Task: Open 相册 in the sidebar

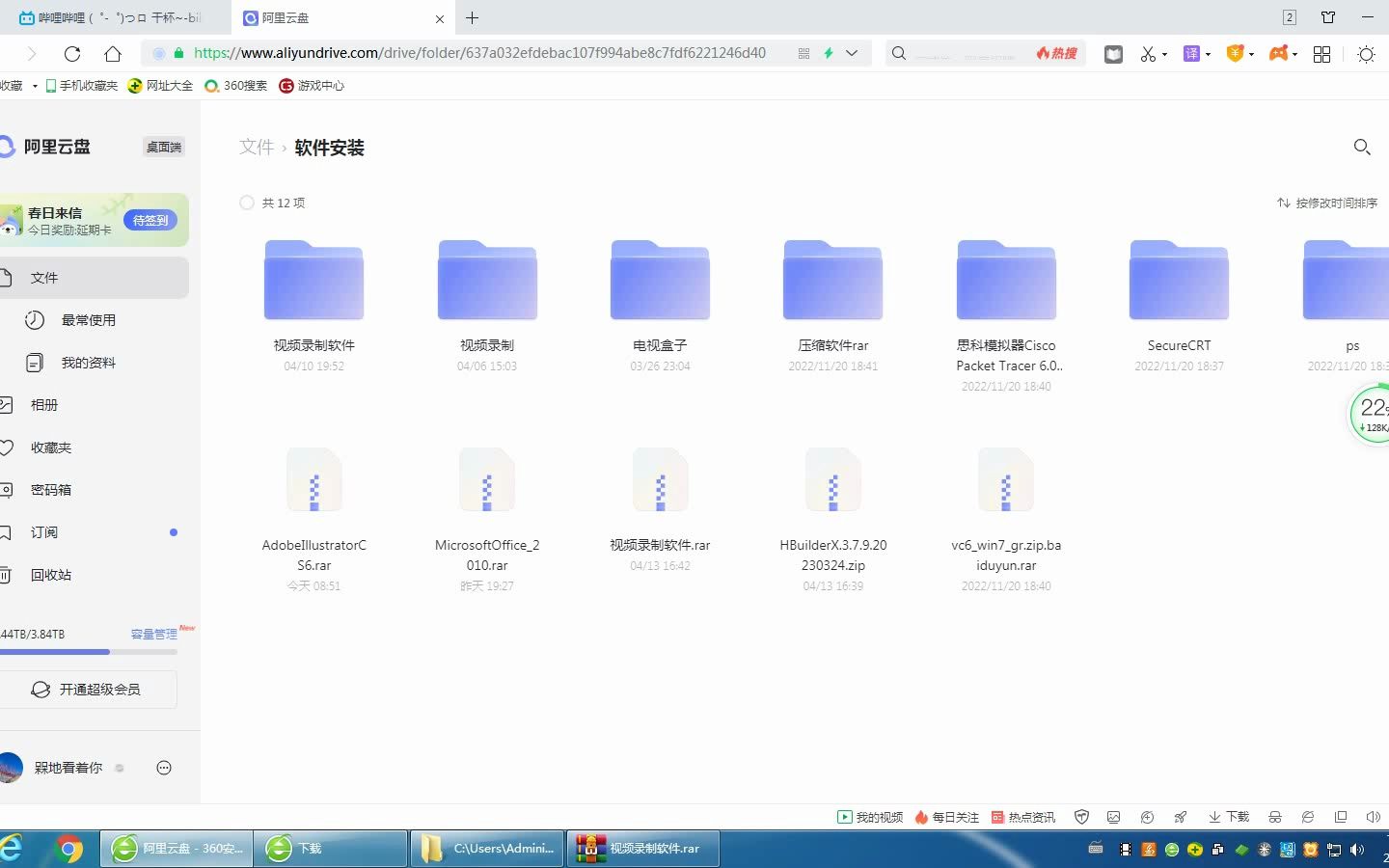Action: pos(94,405)
